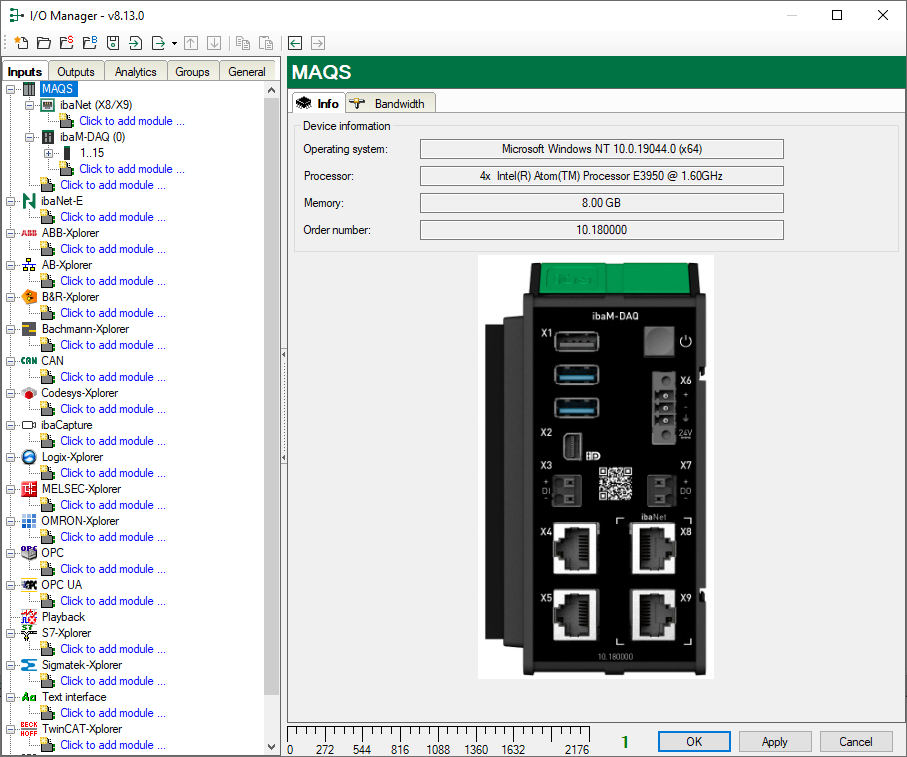Viewport: 907px width, 757px height.
Task: Collapse the MAQS root tree node
Action: 11,89
